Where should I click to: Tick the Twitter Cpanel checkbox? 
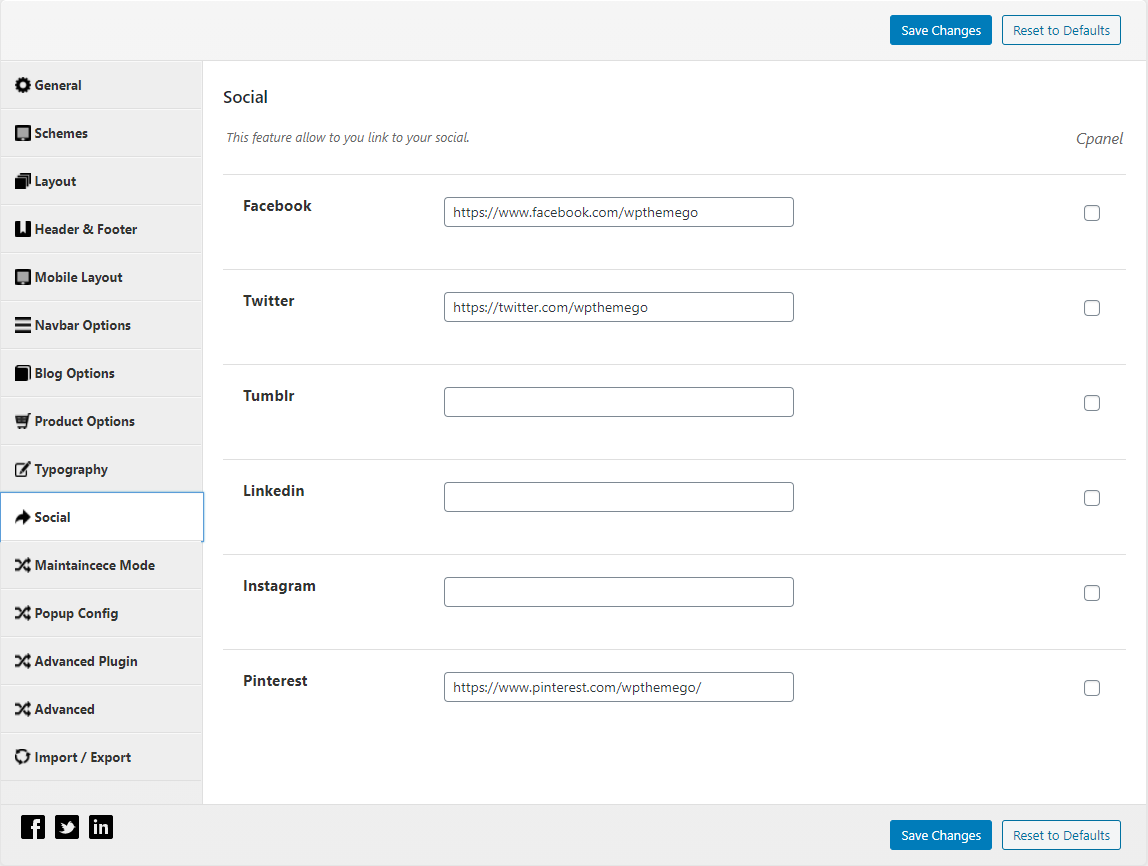coord(1092,308)
